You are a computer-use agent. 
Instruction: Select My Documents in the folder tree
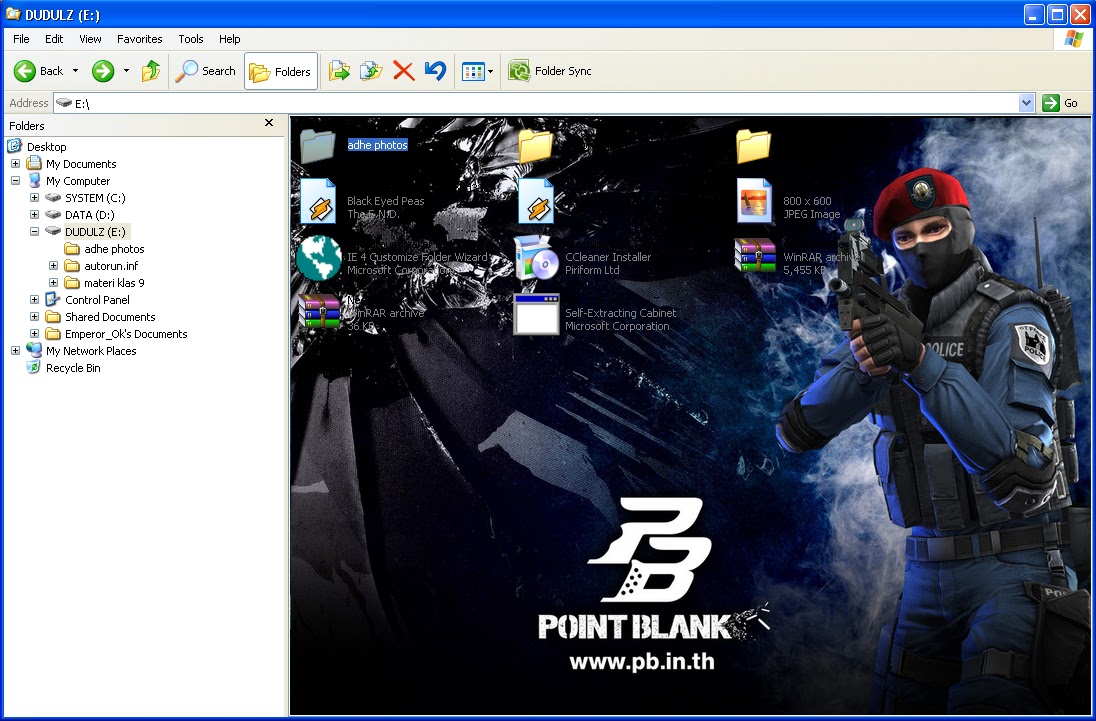click(81, 163)
